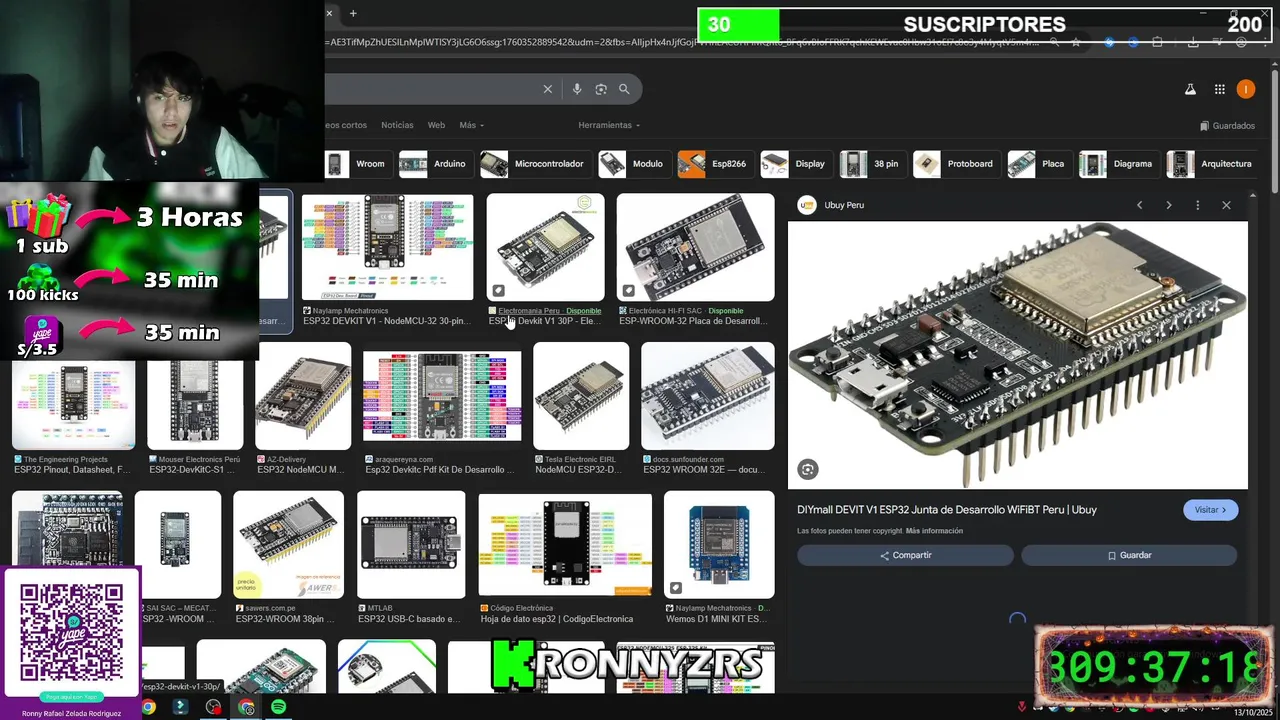
Task: Open Tesla Electronic NodeMCU ESP32 thumbnail
Action: [581, 396]
